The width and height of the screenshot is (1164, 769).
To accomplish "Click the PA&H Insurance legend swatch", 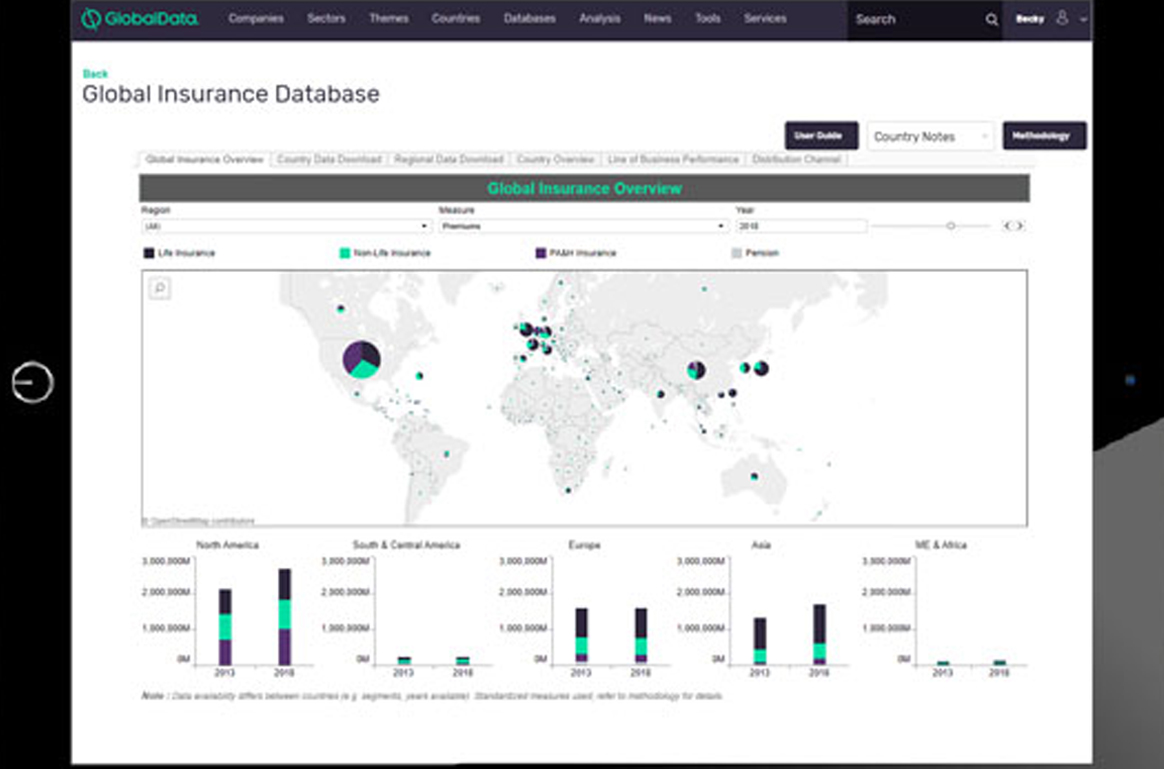I will [x=540, y=253].
